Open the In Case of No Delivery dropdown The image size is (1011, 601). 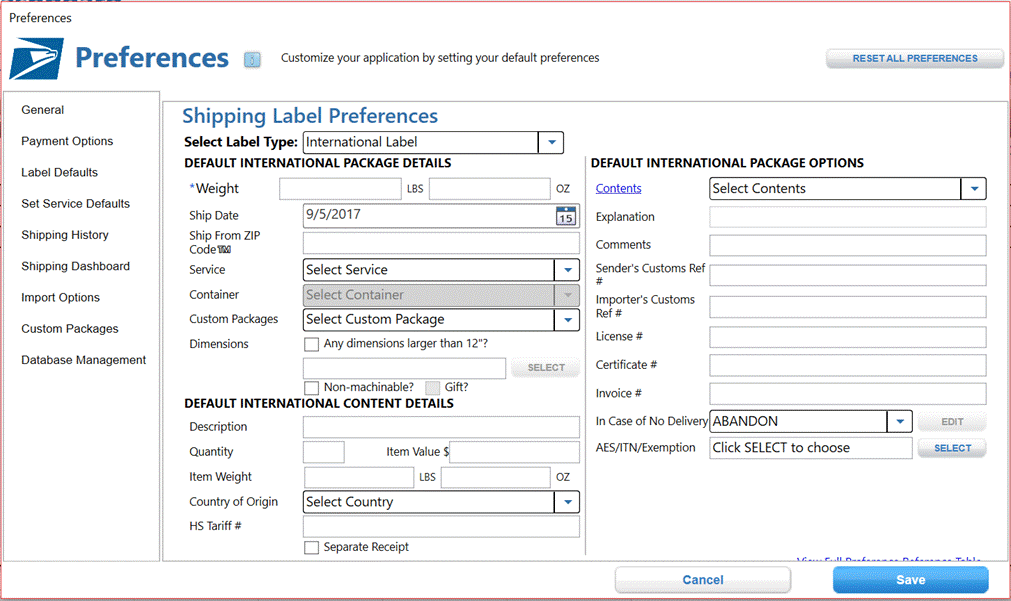pyautogui.click(x=899, y=422)
